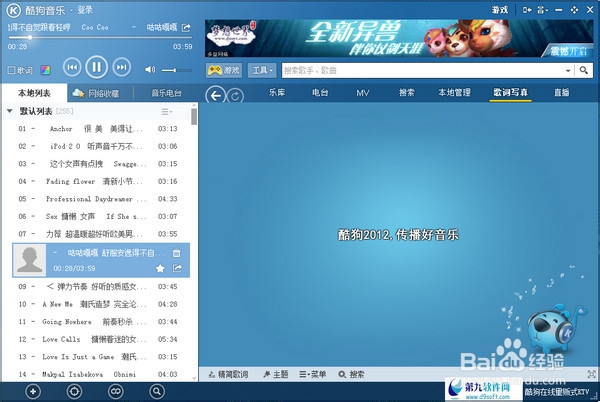This screenshot has width=600, height=402.
Task: Toggle lyrics fullscreen icon
Action: click(592, 374)
